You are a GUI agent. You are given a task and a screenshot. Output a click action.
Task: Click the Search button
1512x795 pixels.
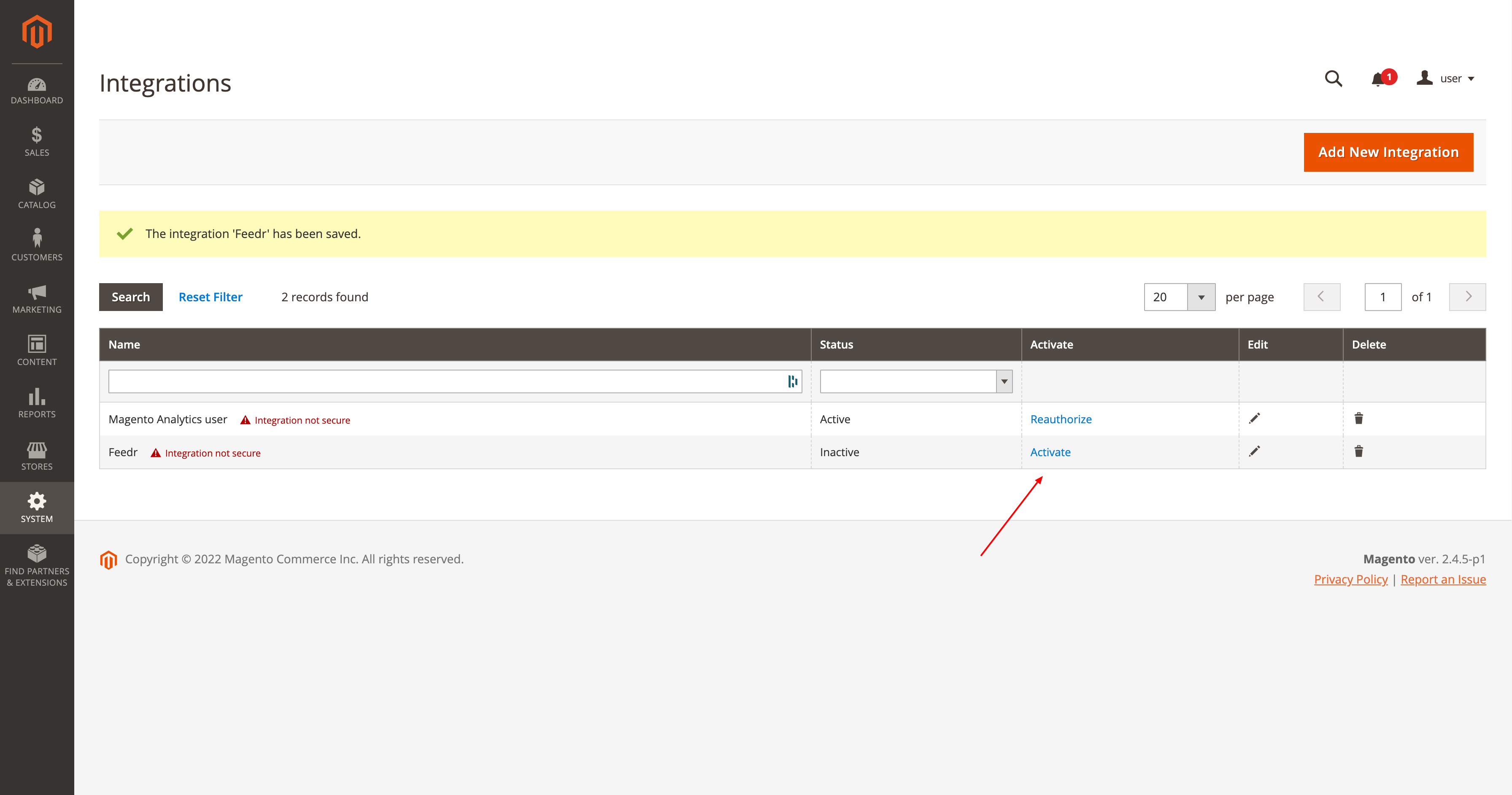(131, 297)
